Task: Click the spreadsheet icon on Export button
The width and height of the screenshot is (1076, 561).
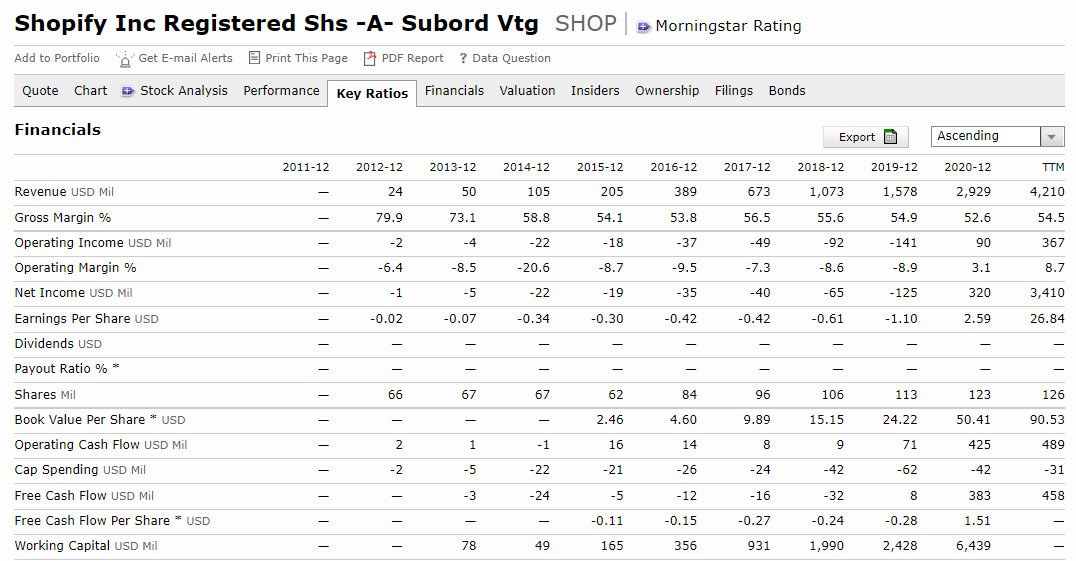Action: [890, 137]
